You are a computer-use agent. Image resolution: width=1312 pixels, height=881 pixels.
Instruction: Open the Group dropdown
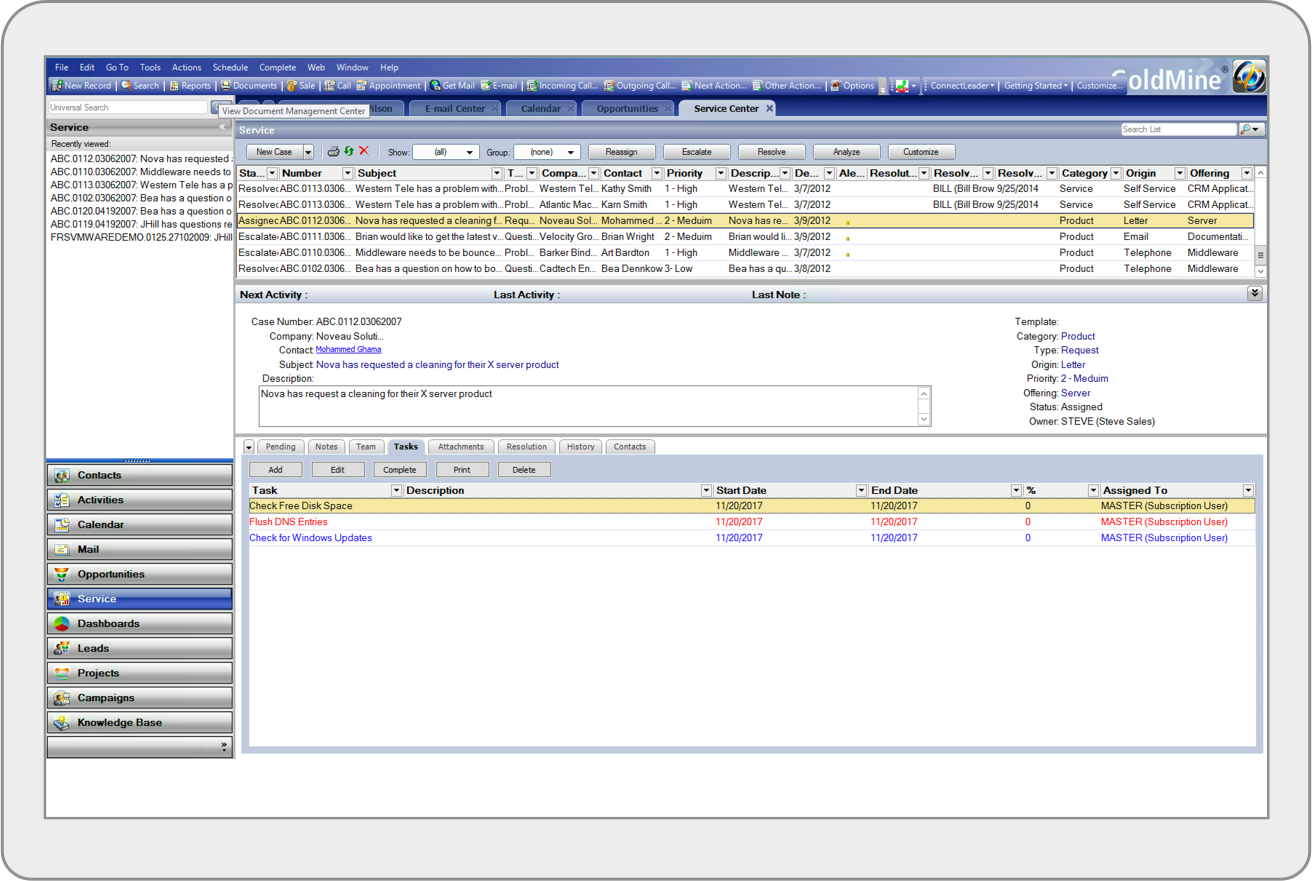[x=547, y=152]
